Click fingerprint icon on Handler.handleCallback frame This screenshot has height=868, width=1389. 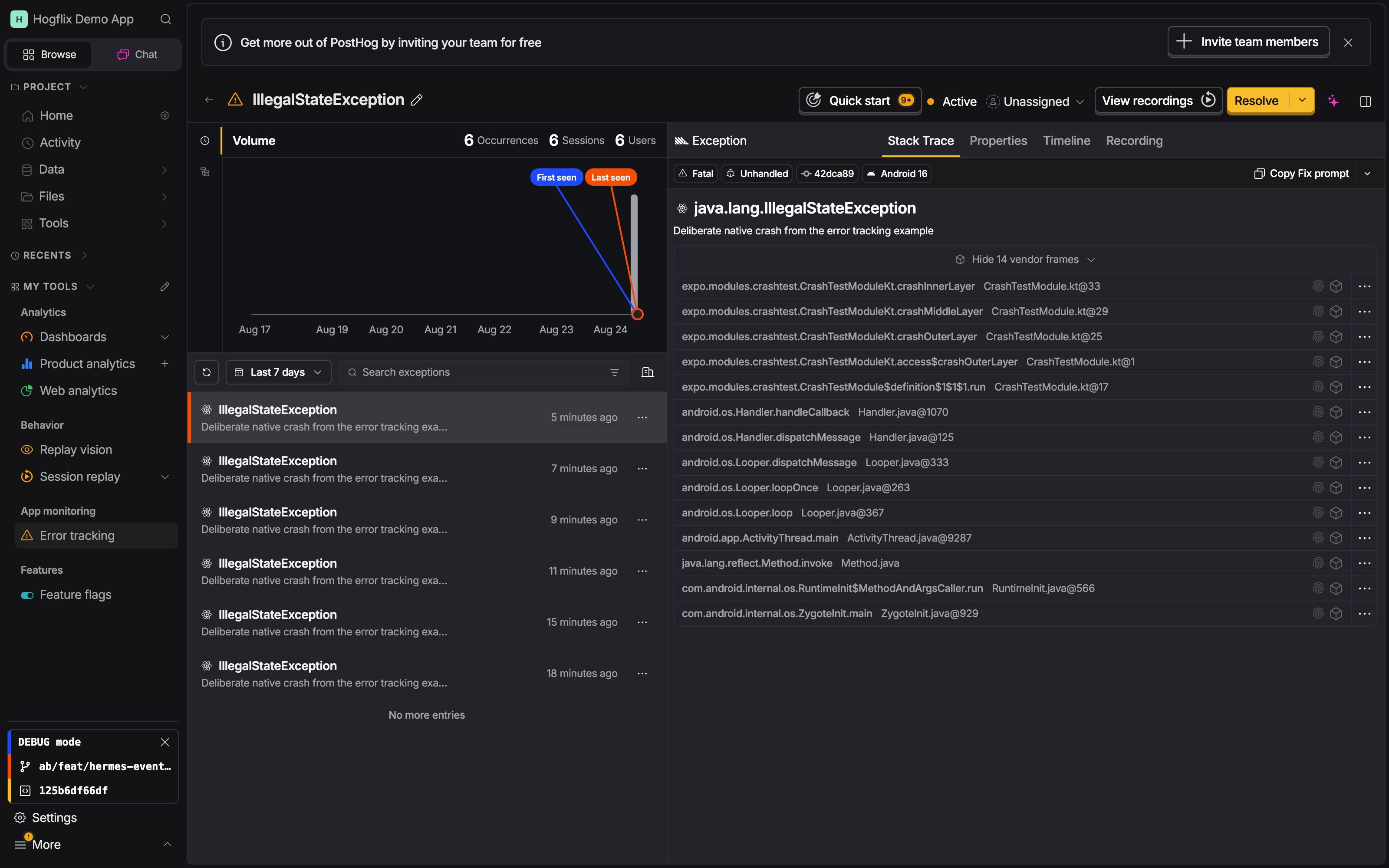(x=1318, y=412)
